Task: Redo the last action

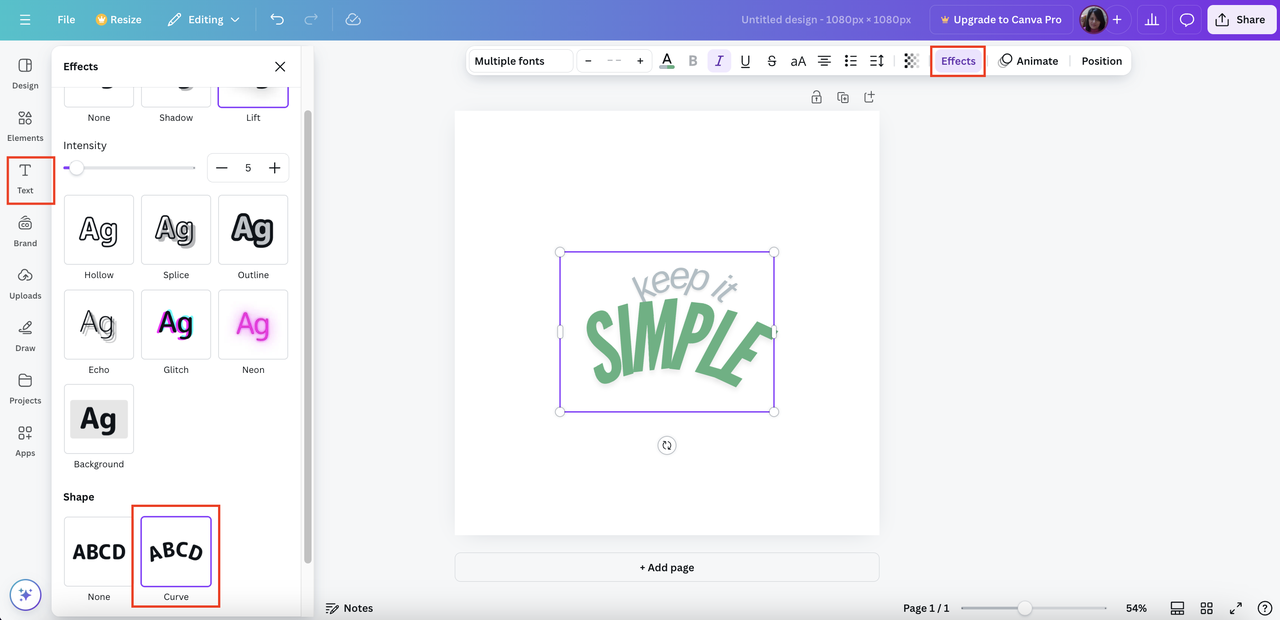Action: pyautogui.click(x=311, y=20)
